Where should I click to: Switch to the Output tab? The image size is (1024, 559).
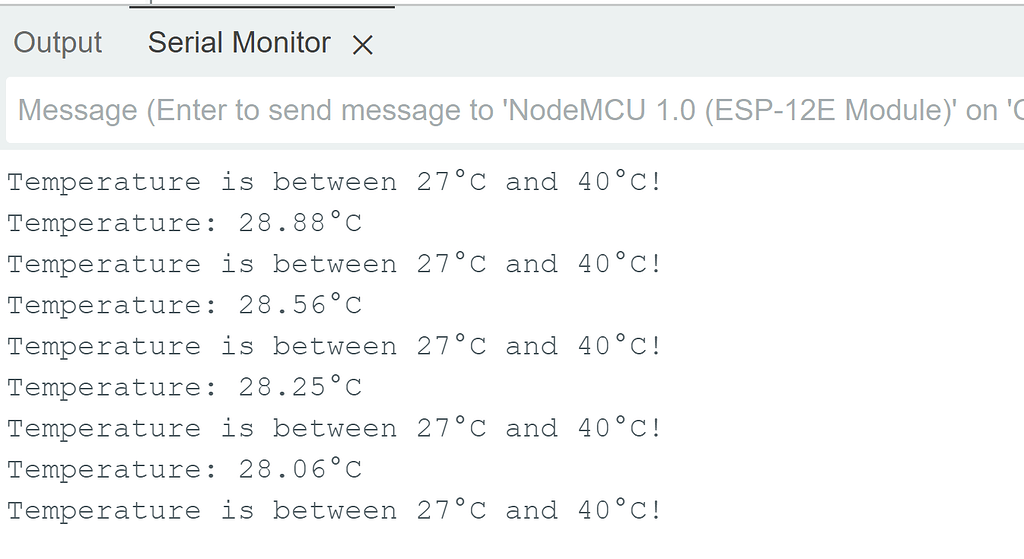coord(57,43)
